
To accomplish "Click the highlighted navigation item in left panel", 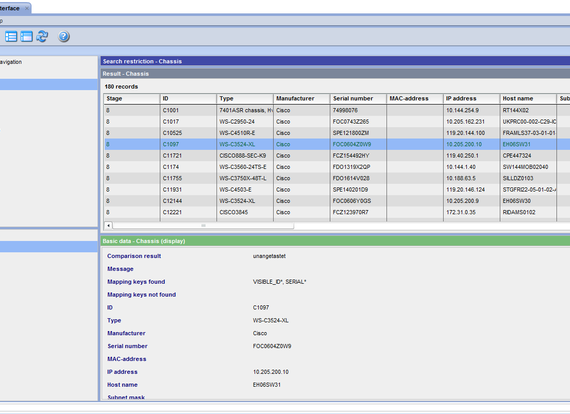I will click(x=49, y=84).
